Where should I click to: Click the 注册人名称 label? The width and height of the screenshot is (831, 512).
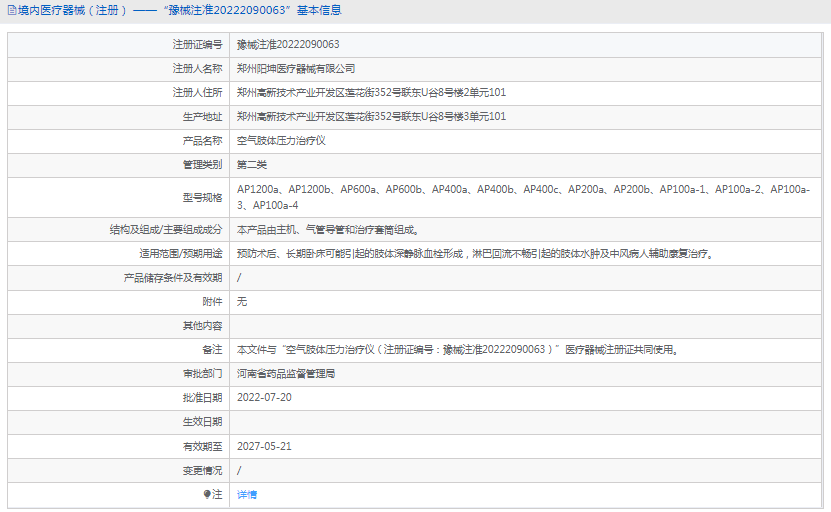[x=198, y=68]
